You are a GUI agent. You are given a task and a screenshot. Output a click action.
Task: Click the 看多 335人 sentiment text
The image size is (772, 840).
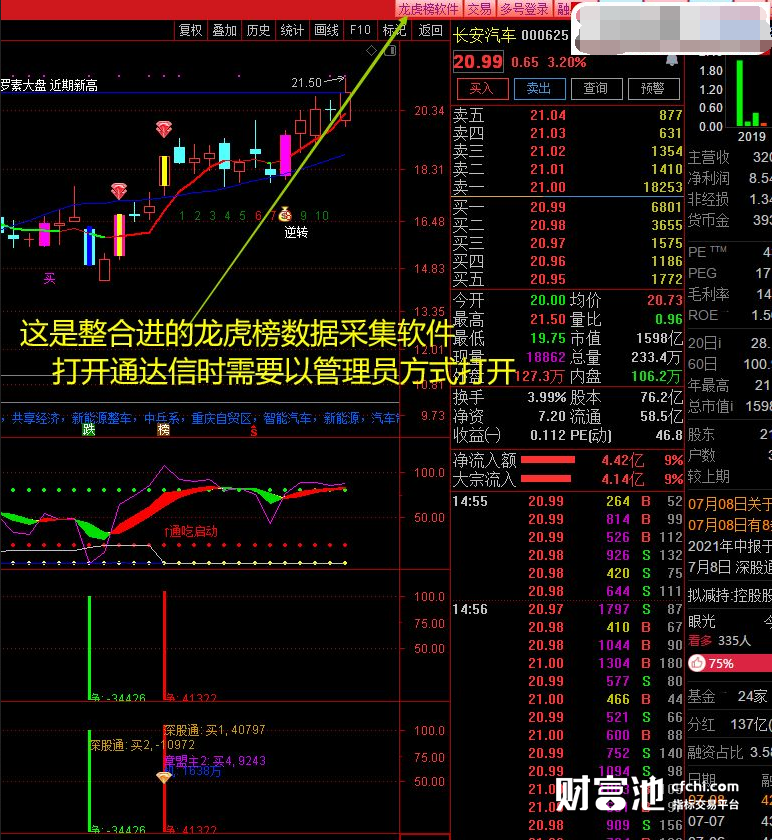click(x=719, y=641)
